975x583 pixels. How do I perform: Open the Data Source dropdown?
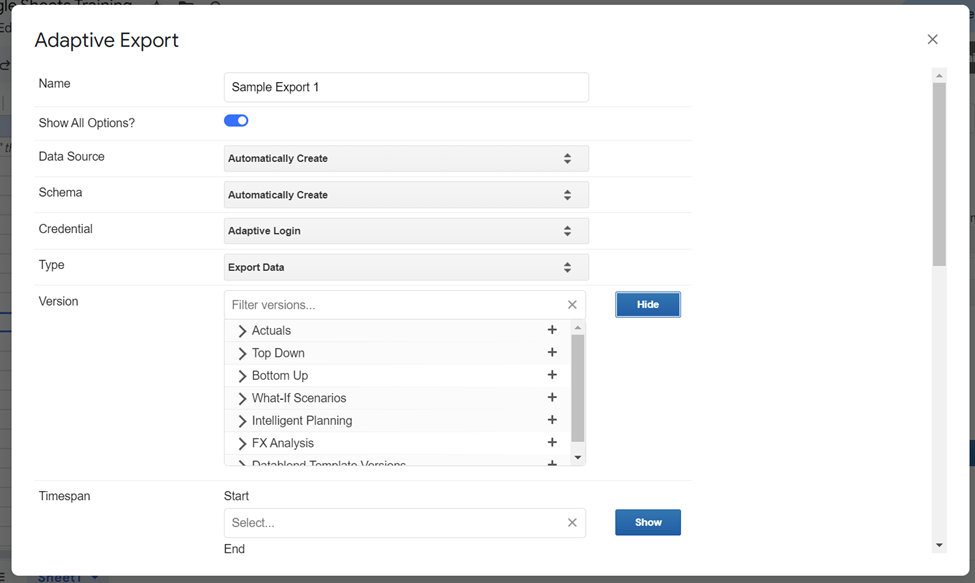pyautogui.click(x=406, y=158)
